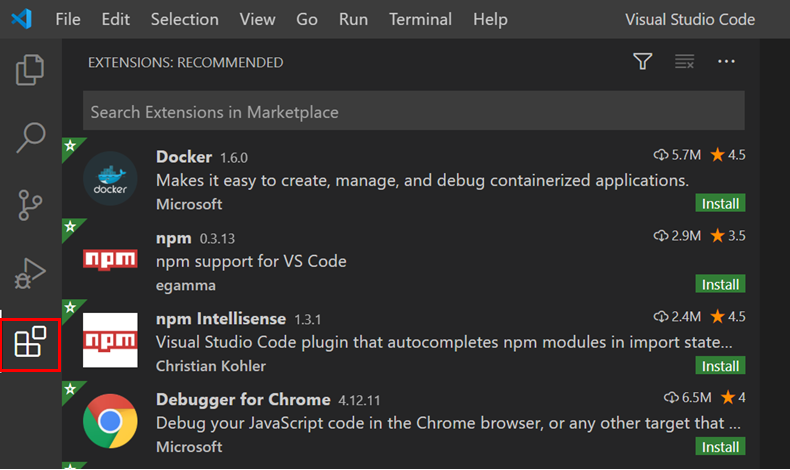Filter extensions with the funnel icon
Viewport: 790px width, 470px height.
click(x=642, y=61)
